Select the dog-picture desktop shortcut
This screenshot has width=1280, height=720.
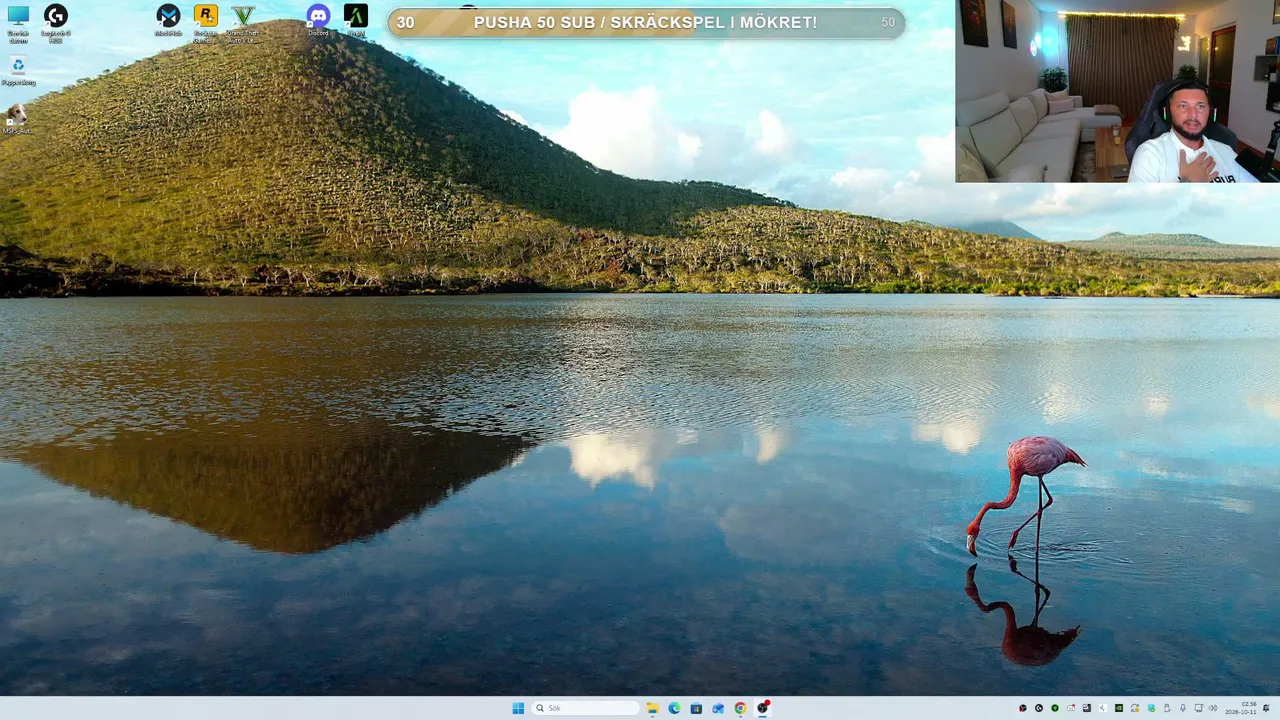[x=17, y=119]
